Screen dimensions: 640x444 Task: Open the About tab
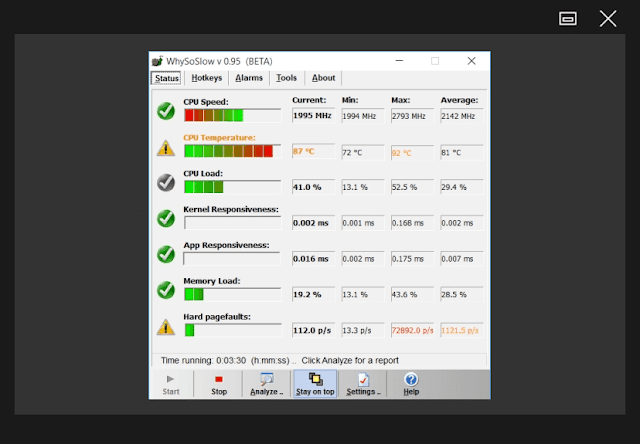324,78
